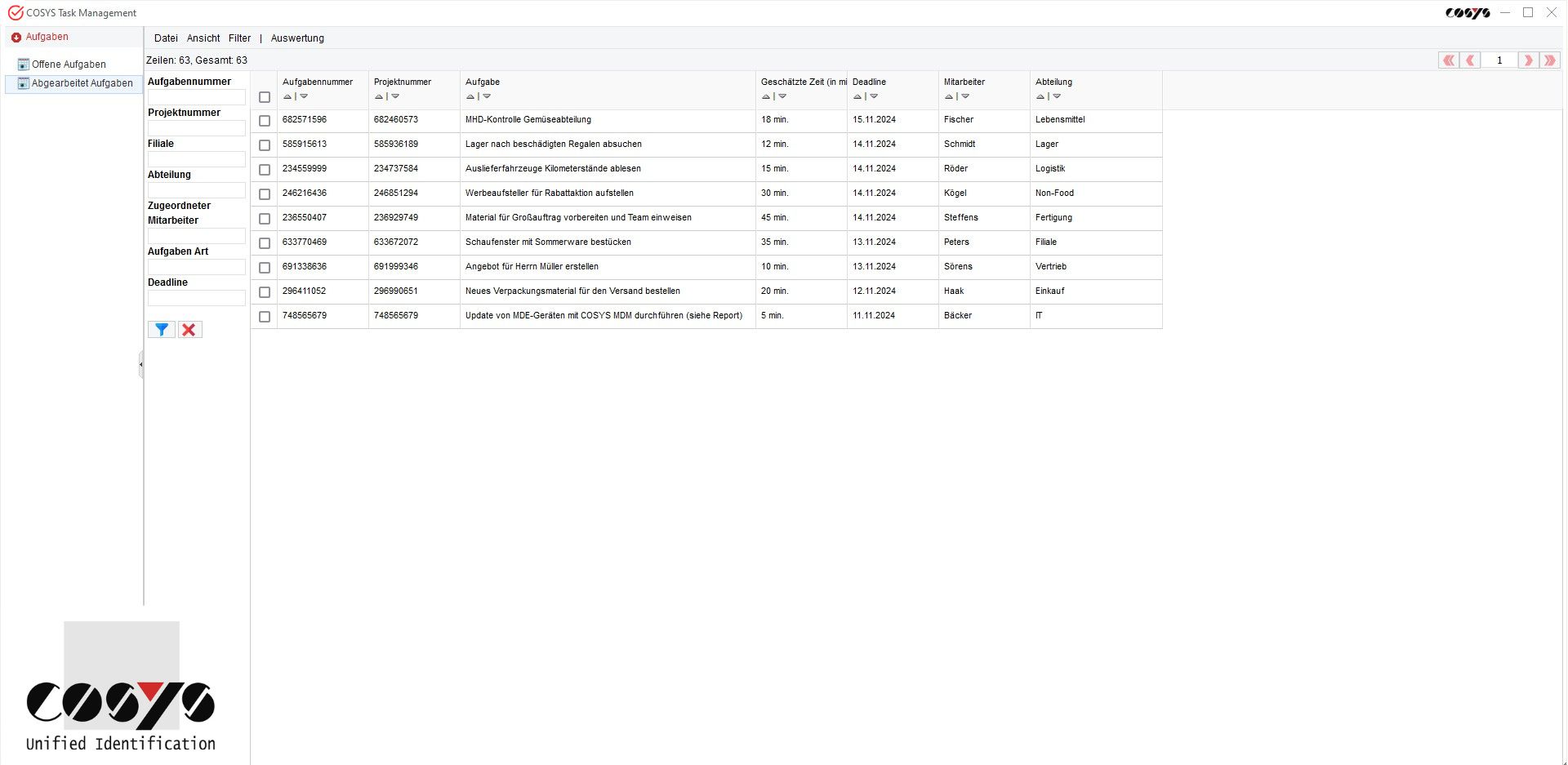
Task: Go to next page arrow
Action: click(x=1529, y=60)
